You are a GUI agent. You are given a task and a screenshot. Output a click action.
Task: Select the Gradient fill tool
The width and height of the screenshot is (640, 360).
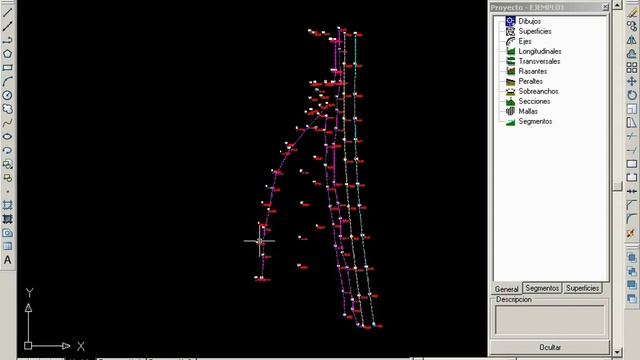tap(7, 219)
